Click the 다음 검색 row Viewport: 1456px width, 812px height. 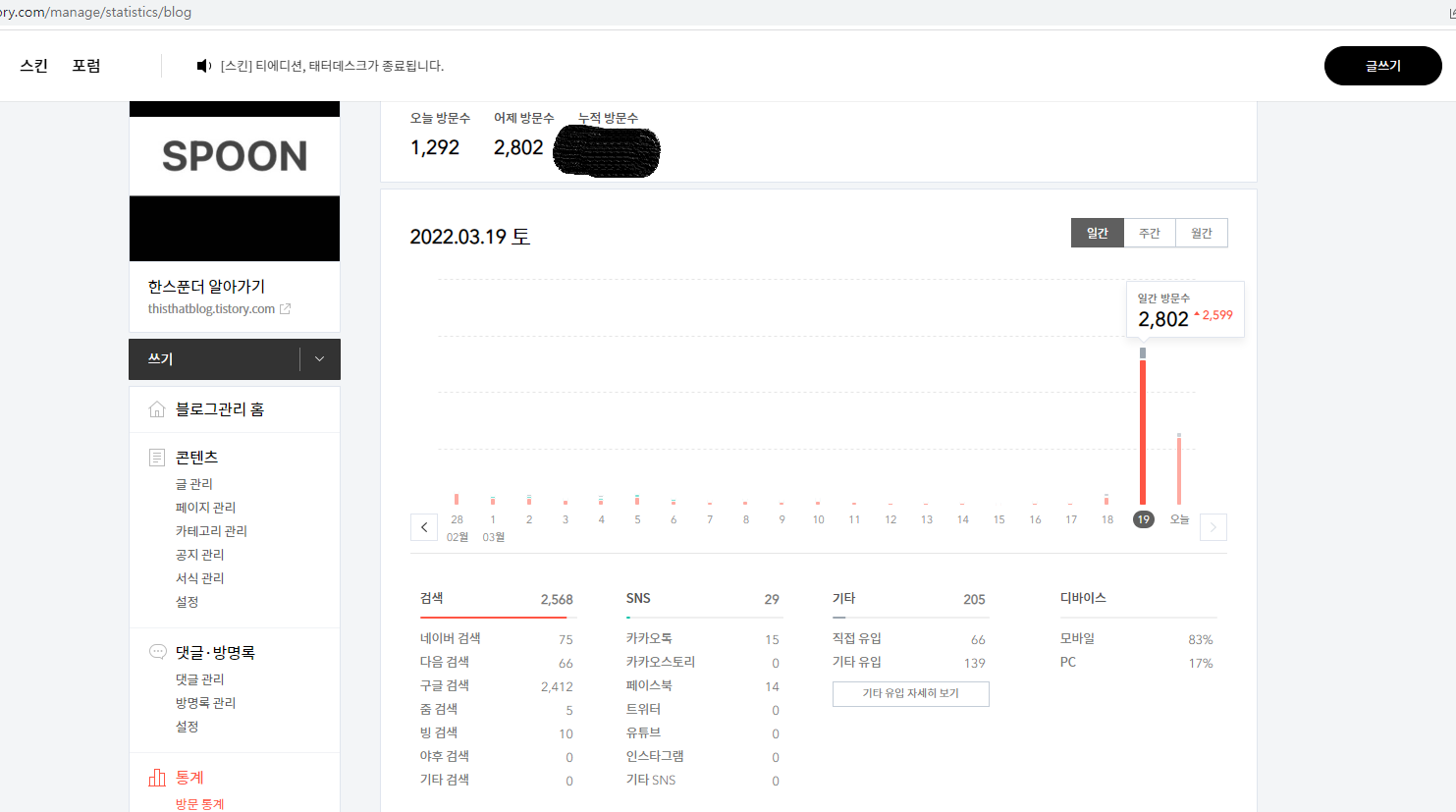tap(497, 663)
